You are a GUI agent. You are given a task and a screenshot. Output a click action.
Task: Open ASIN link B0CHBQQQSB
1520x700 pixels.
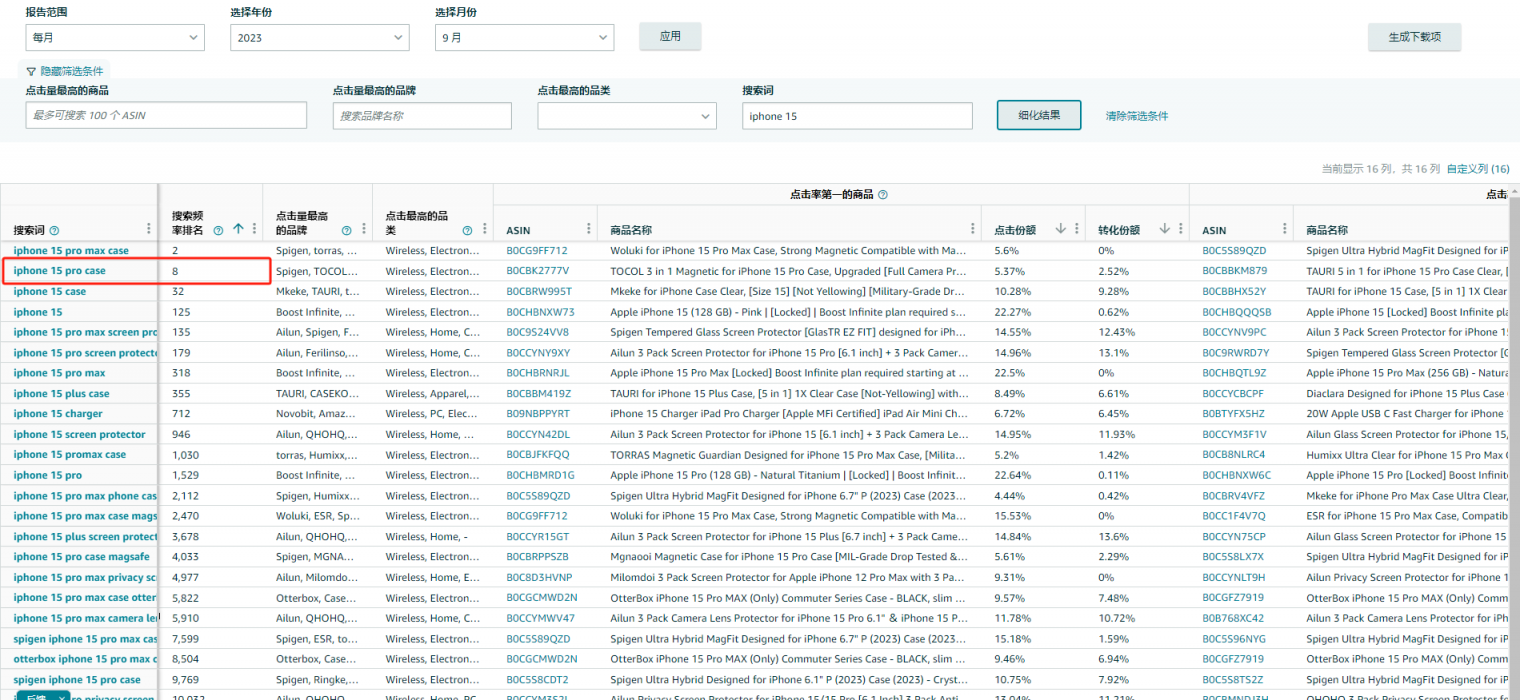click(x=1237, y=312)
